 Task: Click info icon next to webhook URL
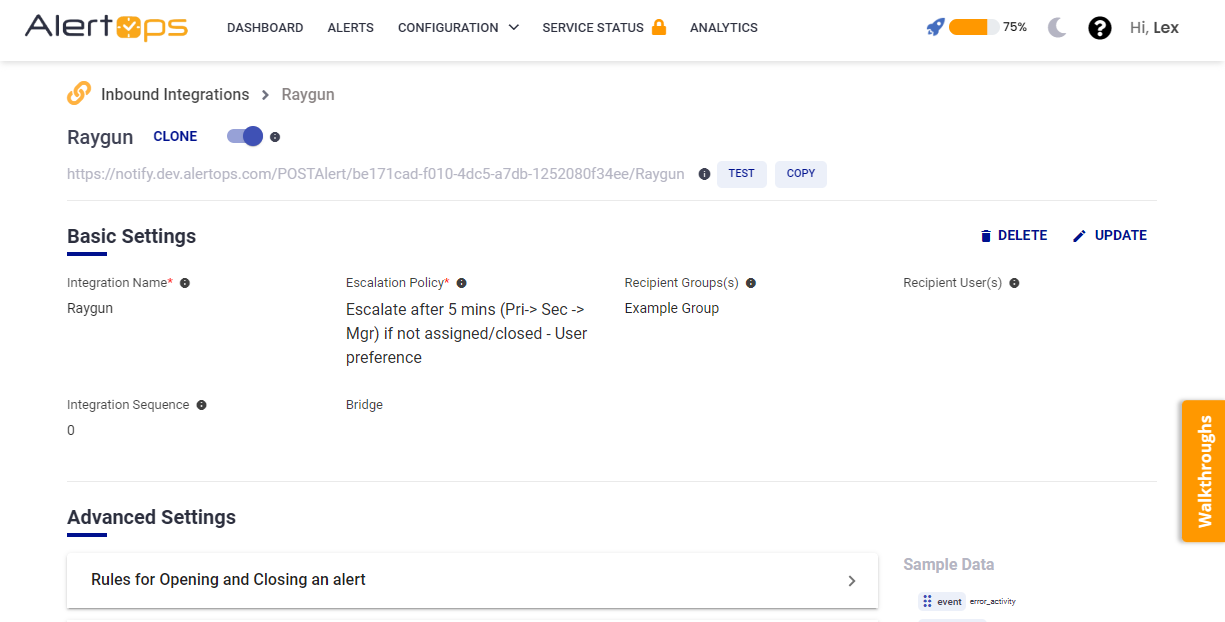704,174
